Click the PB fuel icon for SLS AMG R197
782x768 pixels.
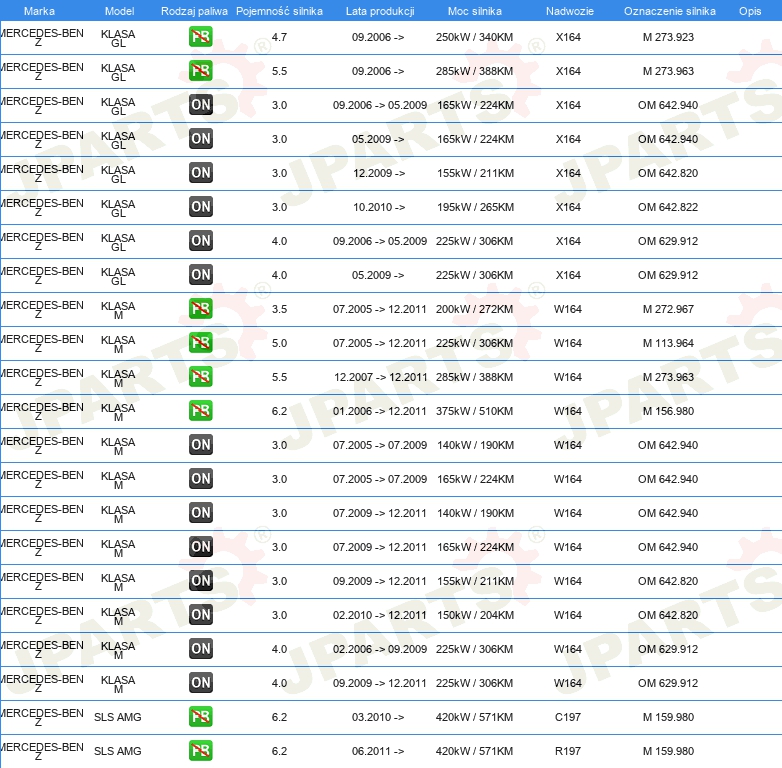click(201, 751)
